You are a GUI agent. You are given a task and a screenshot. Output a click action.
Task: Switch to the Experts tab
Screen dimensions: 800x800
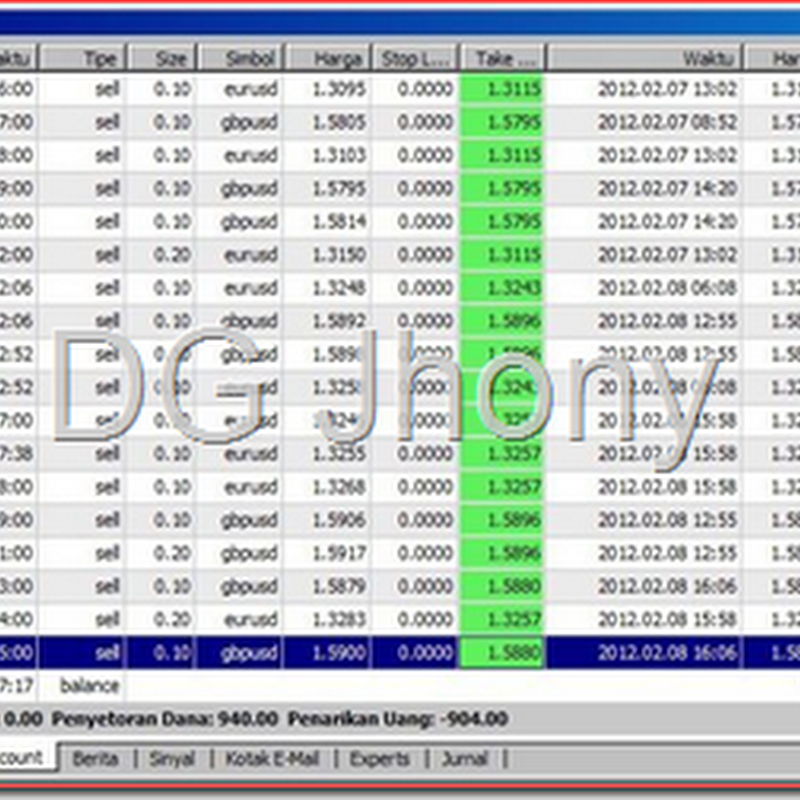[380, 758]
